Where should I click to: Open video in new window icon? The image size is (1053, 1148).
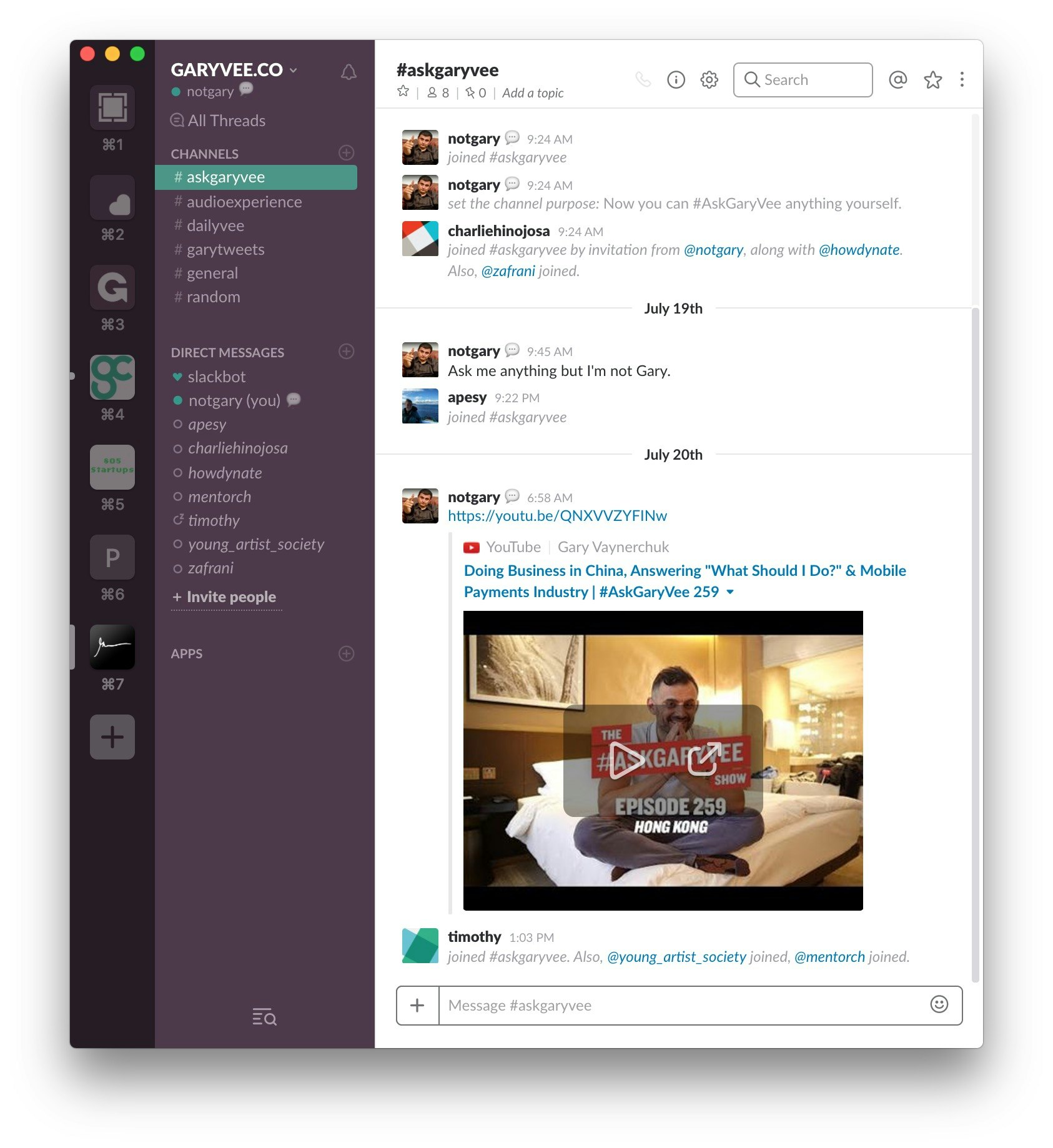[x=704, y=760]
